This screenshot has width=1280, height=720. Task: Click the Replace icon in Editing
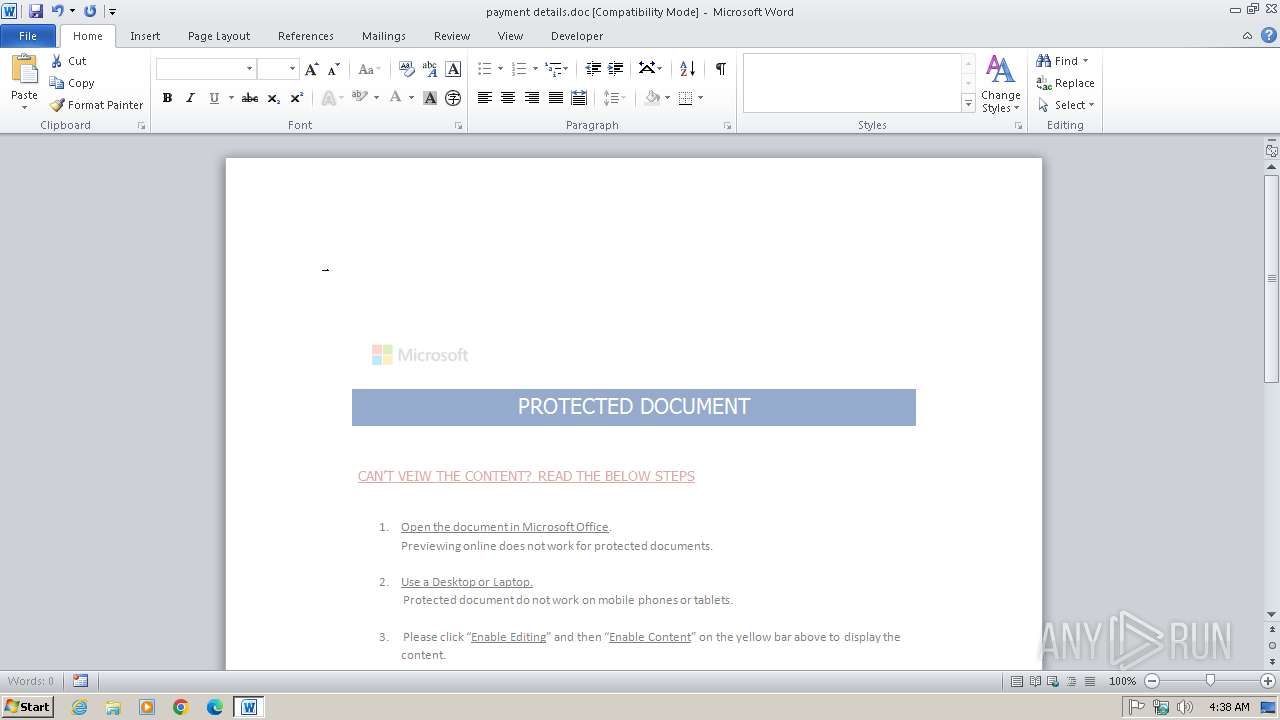point(1066,83)
